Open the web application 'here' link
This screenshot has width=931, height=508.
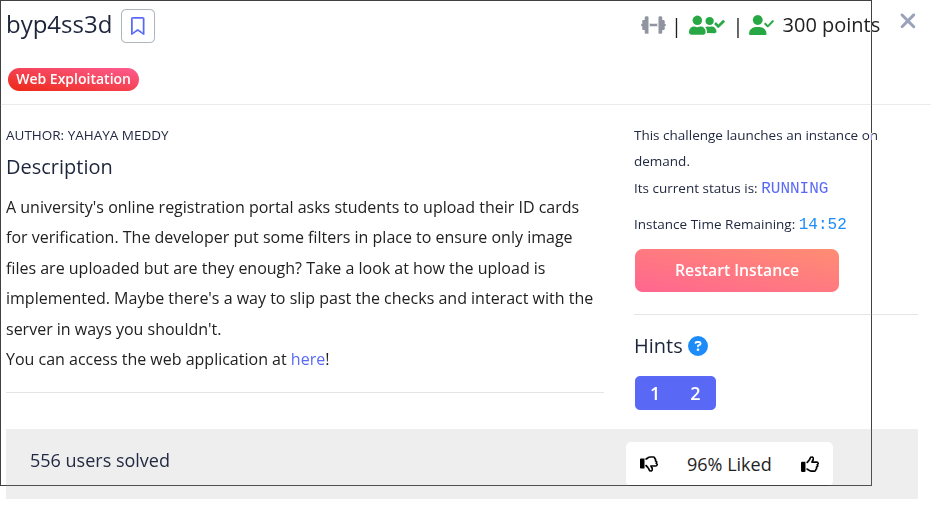(307, 359)
